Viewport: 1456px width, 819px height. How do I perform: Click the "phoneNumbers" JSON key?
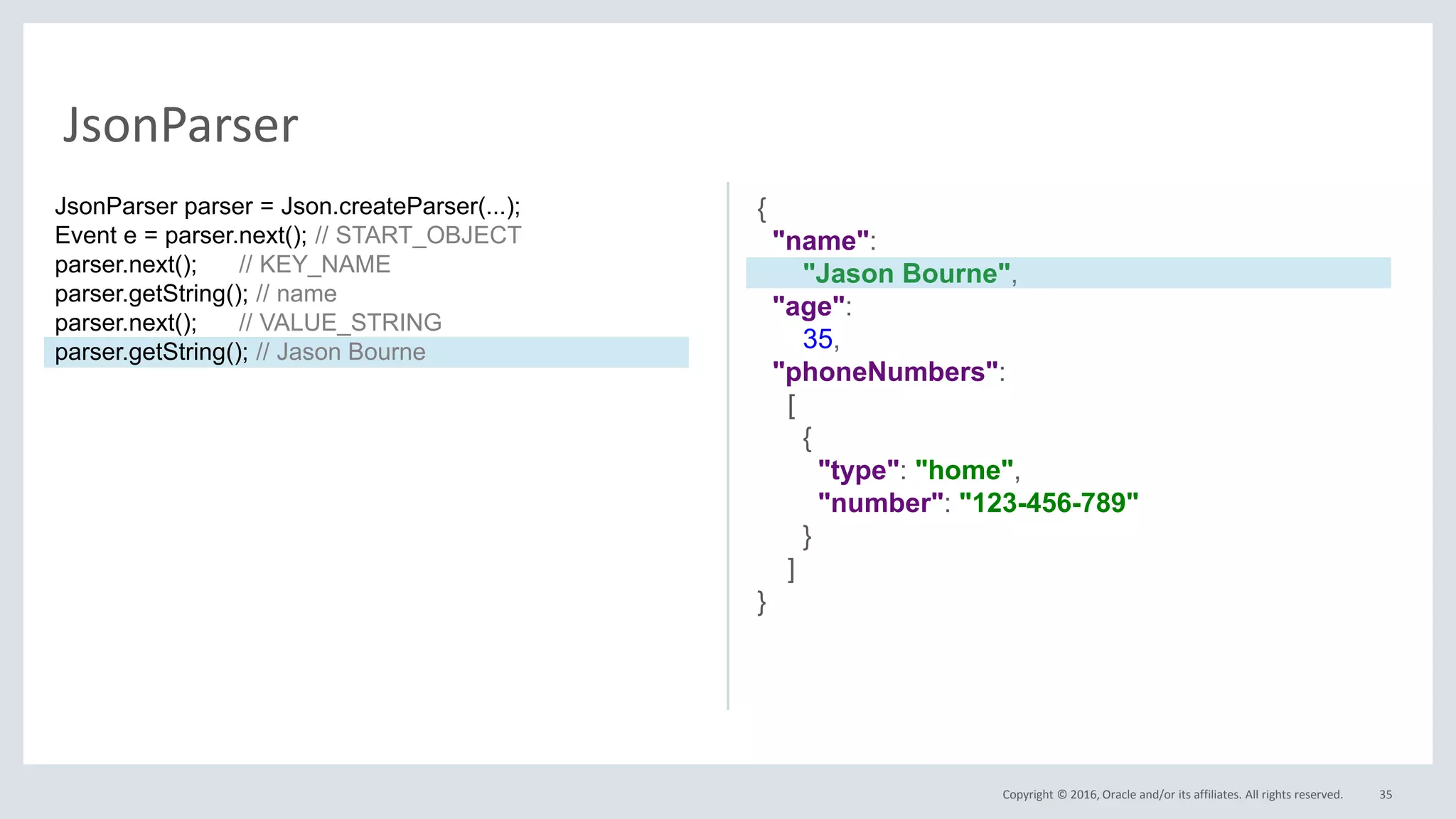pyautogui.click(x=885, y=372)
